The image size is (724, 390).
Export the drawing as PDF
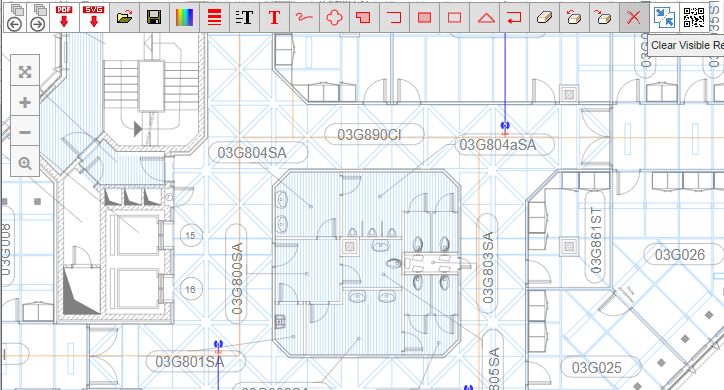64,17
